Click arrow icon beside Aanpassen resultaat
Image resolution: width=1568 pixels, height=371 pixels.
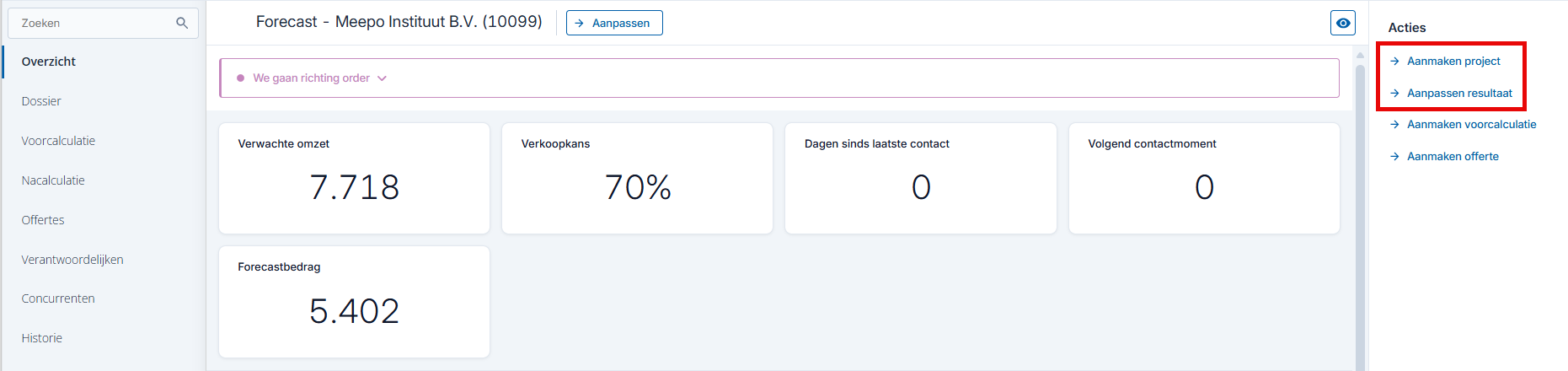tap(1394, 93)
